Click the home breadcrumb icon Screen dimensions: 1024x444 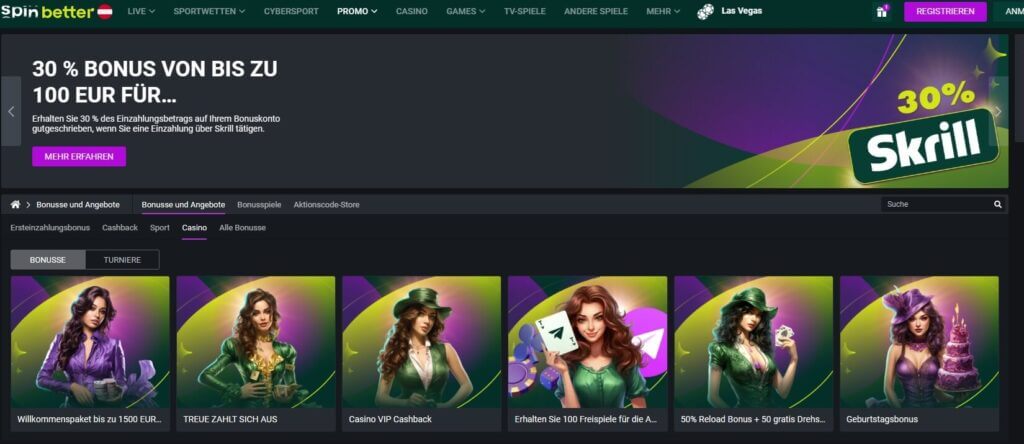15,204
